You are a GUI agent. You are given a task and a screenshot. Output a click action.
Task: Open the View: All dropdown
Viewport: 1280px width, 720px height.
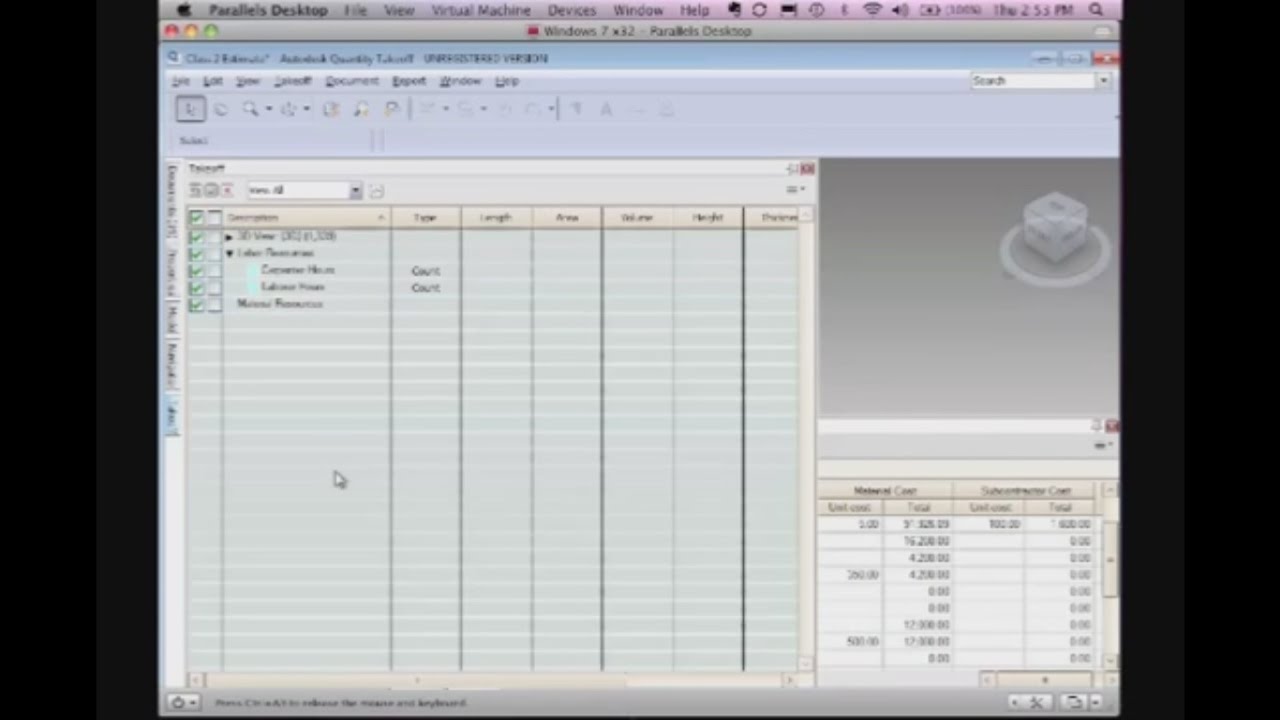pos(304,190)
